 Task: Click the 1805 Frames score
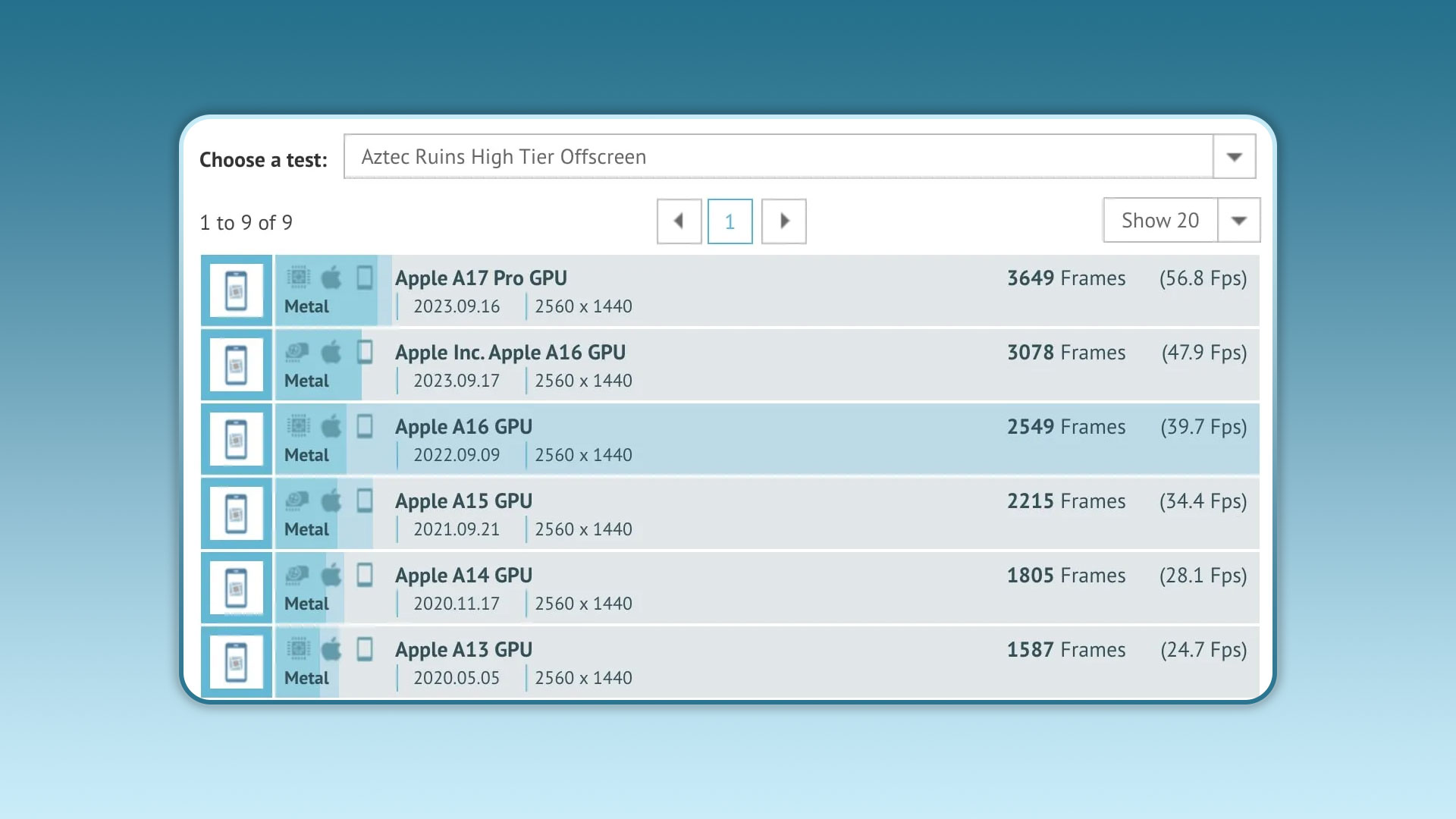click(x=1066, y=576)
